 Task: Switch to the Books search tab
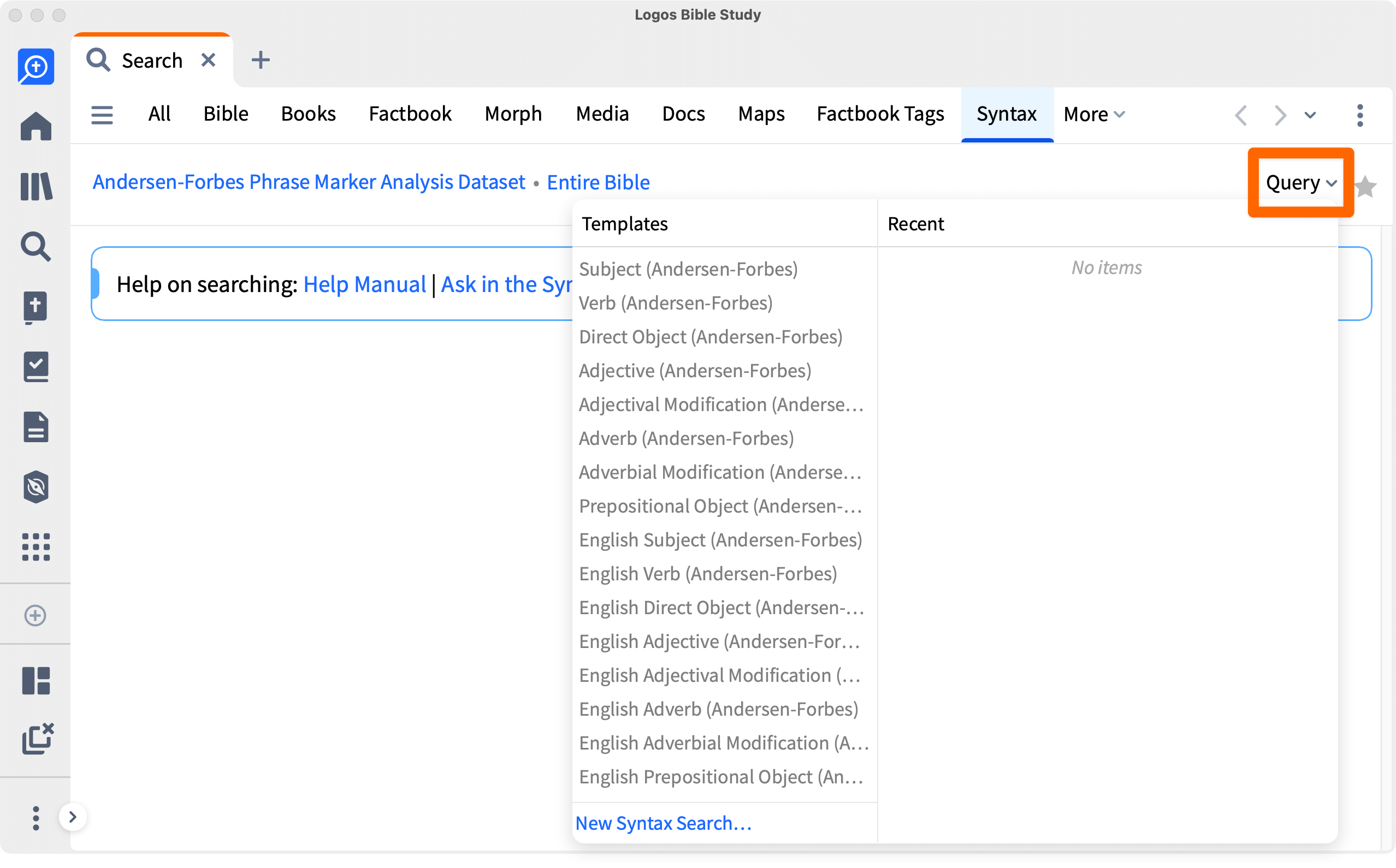(308, 114)
